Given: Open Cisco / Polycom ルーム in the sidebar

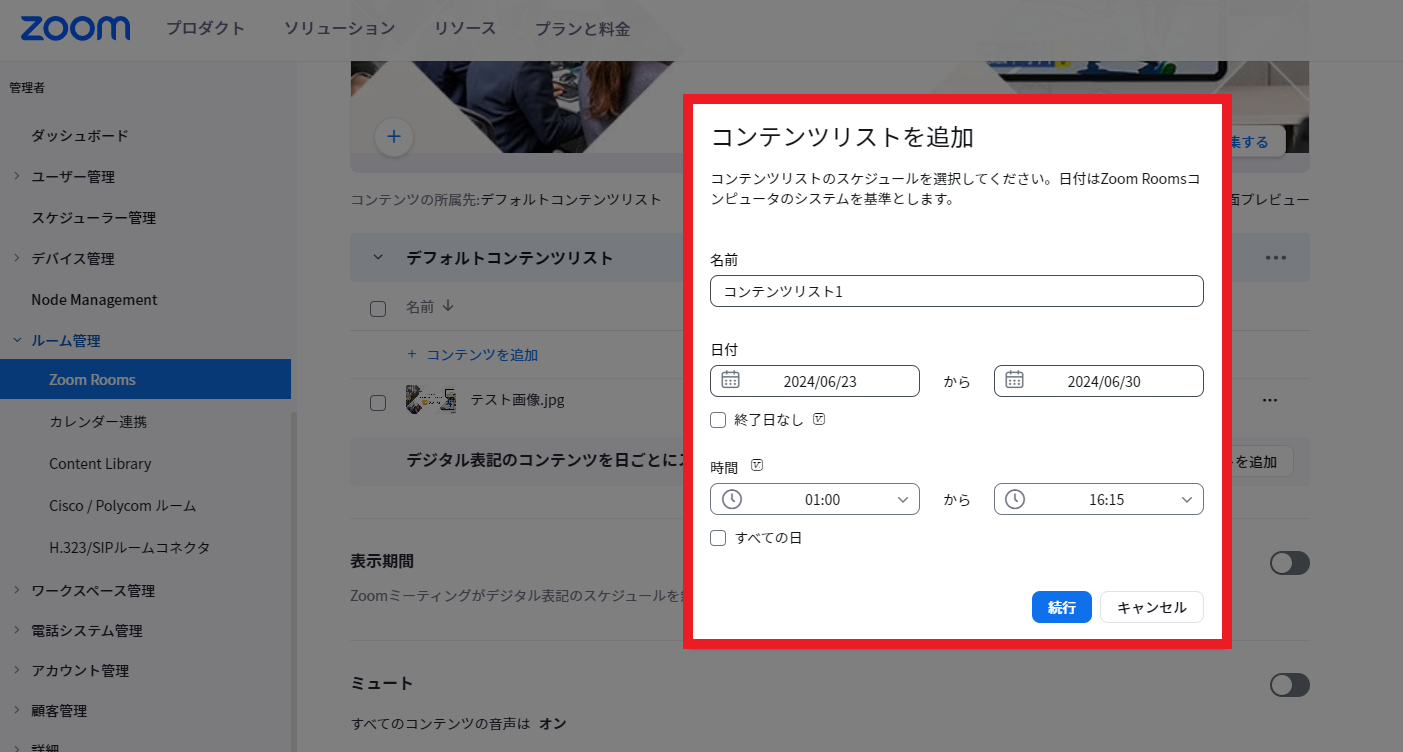Looking at the screenshot, I should (x=123, y=506).
